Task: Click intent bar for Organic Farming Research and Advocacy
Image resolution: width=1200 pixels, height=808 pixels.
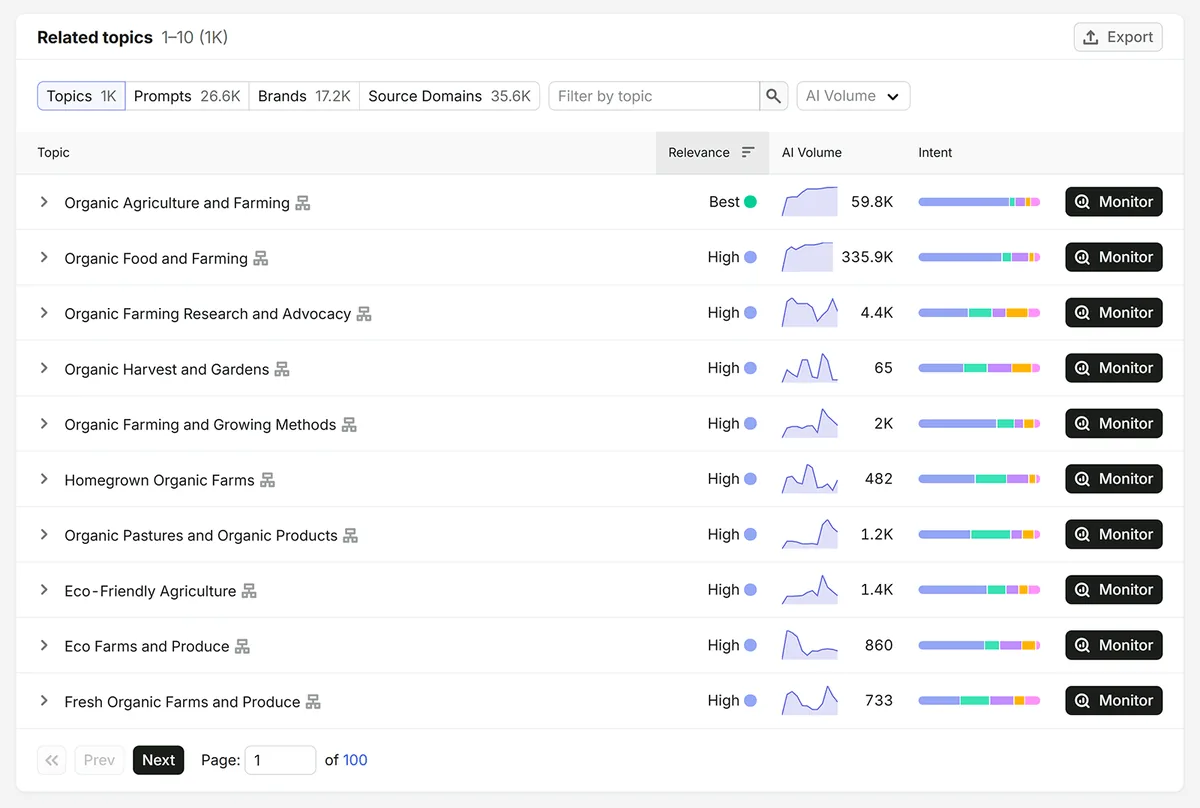Action: tap(979, 313)
